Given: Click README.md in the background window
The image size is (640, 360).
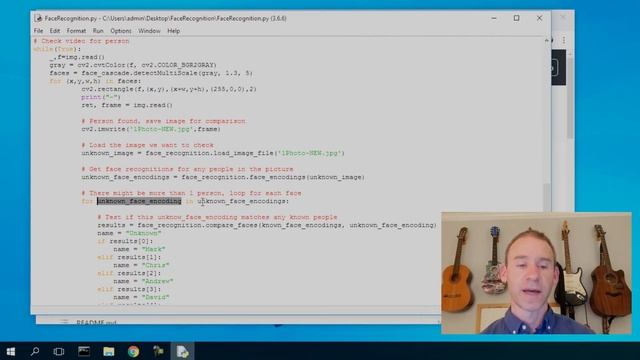Looking at the screenshot, I should point(96,322).
